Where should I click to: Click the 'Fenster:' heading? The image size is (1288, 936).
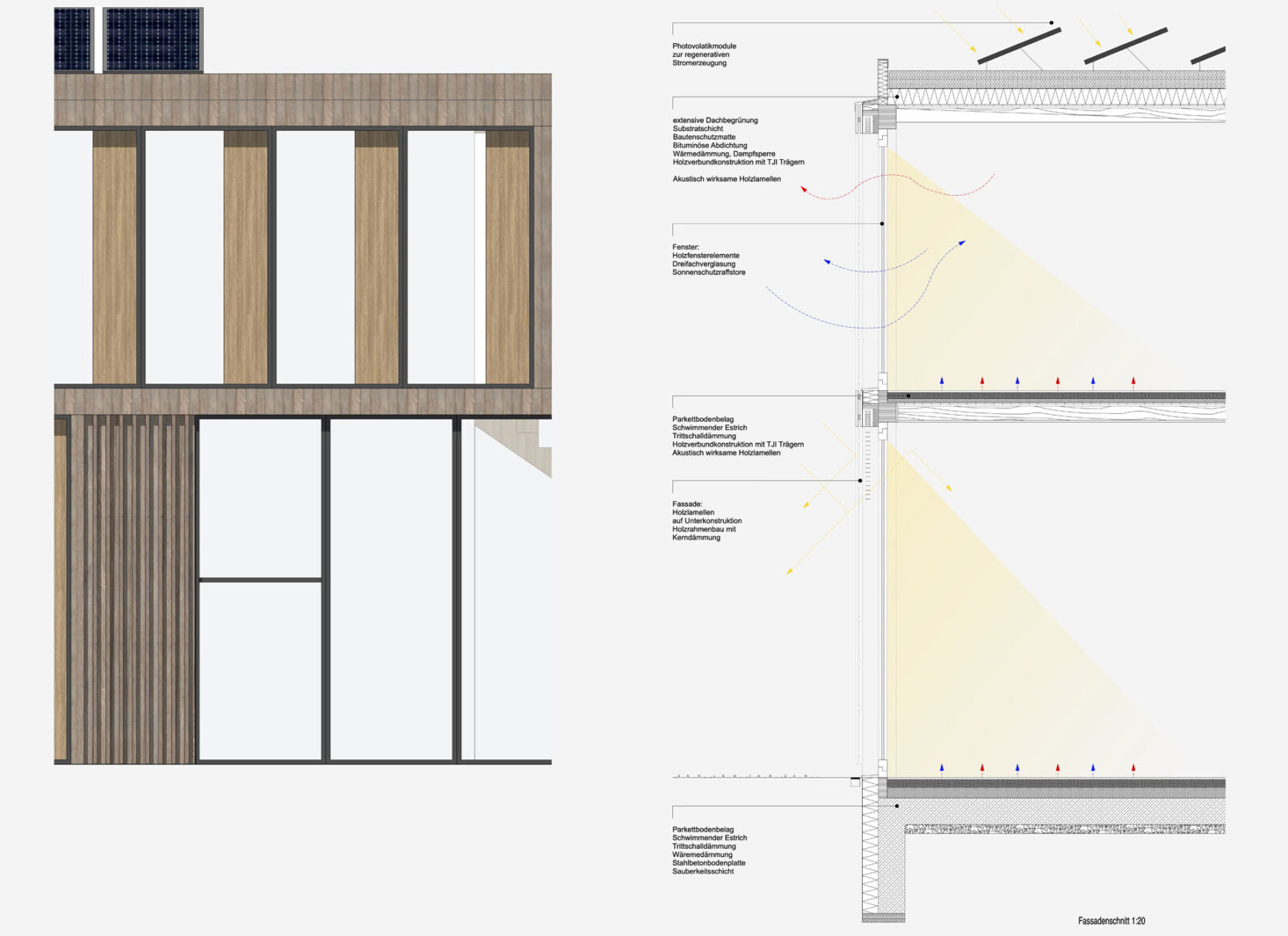[686, 247]
